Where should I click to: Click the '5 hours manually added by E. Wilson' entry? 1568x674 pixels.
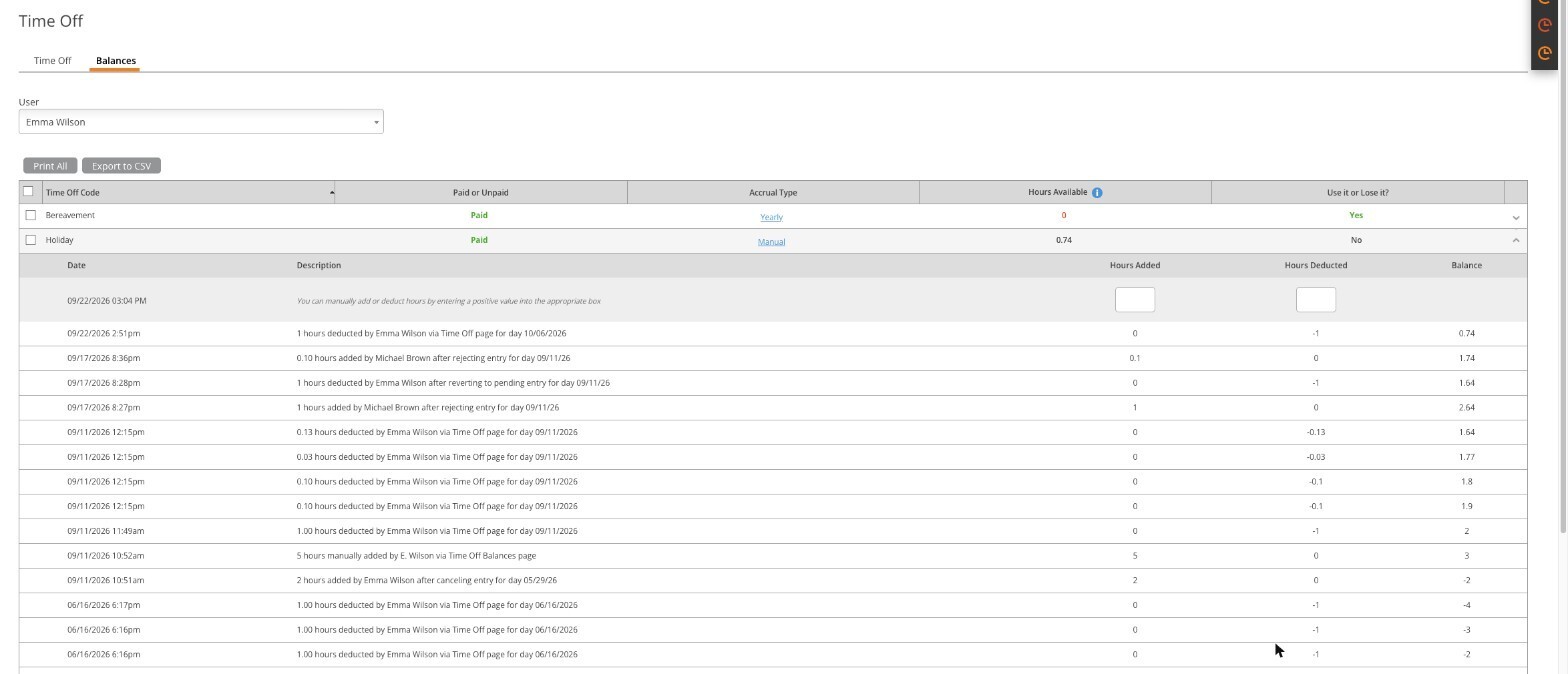[416, 556]
